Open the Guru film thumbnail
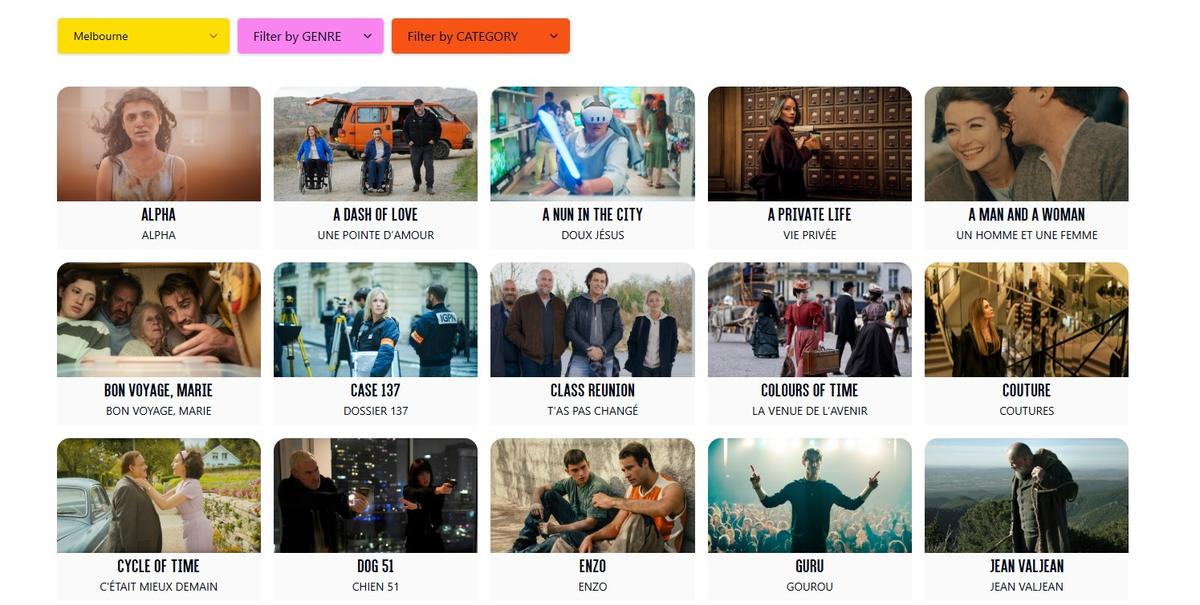 (810, 496)
